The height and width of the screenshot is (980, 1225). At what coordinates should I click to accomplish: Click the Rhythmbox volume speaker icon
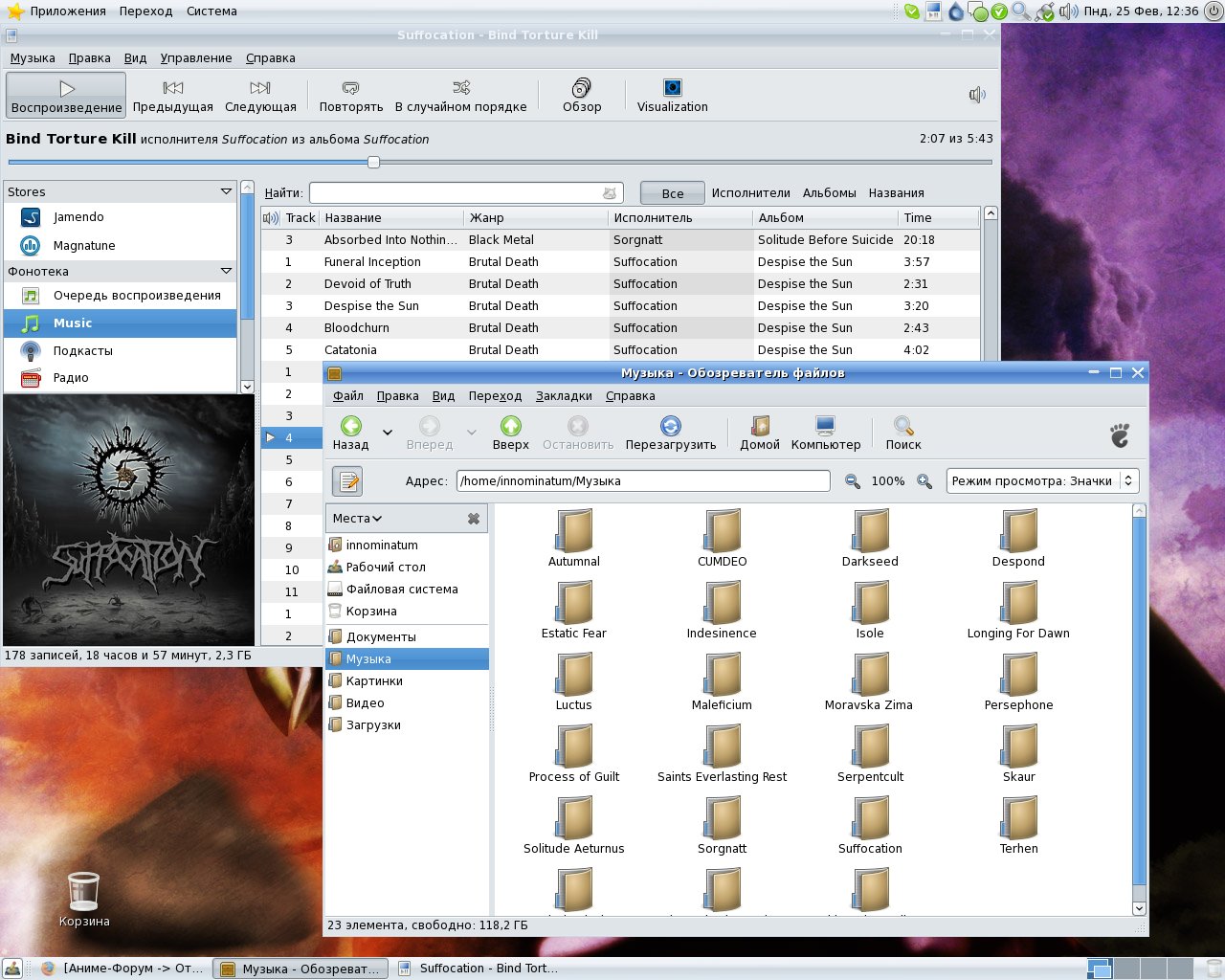(977, 95)
